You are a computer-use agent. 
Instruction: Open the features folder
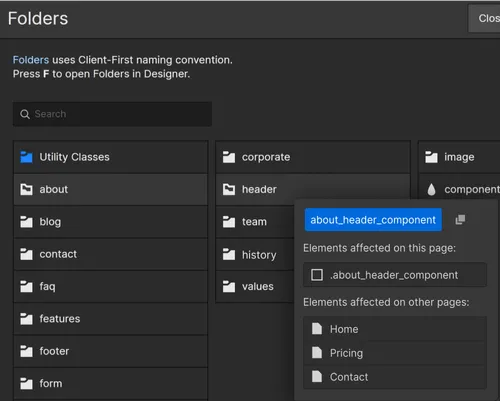(x=110, y=319)
